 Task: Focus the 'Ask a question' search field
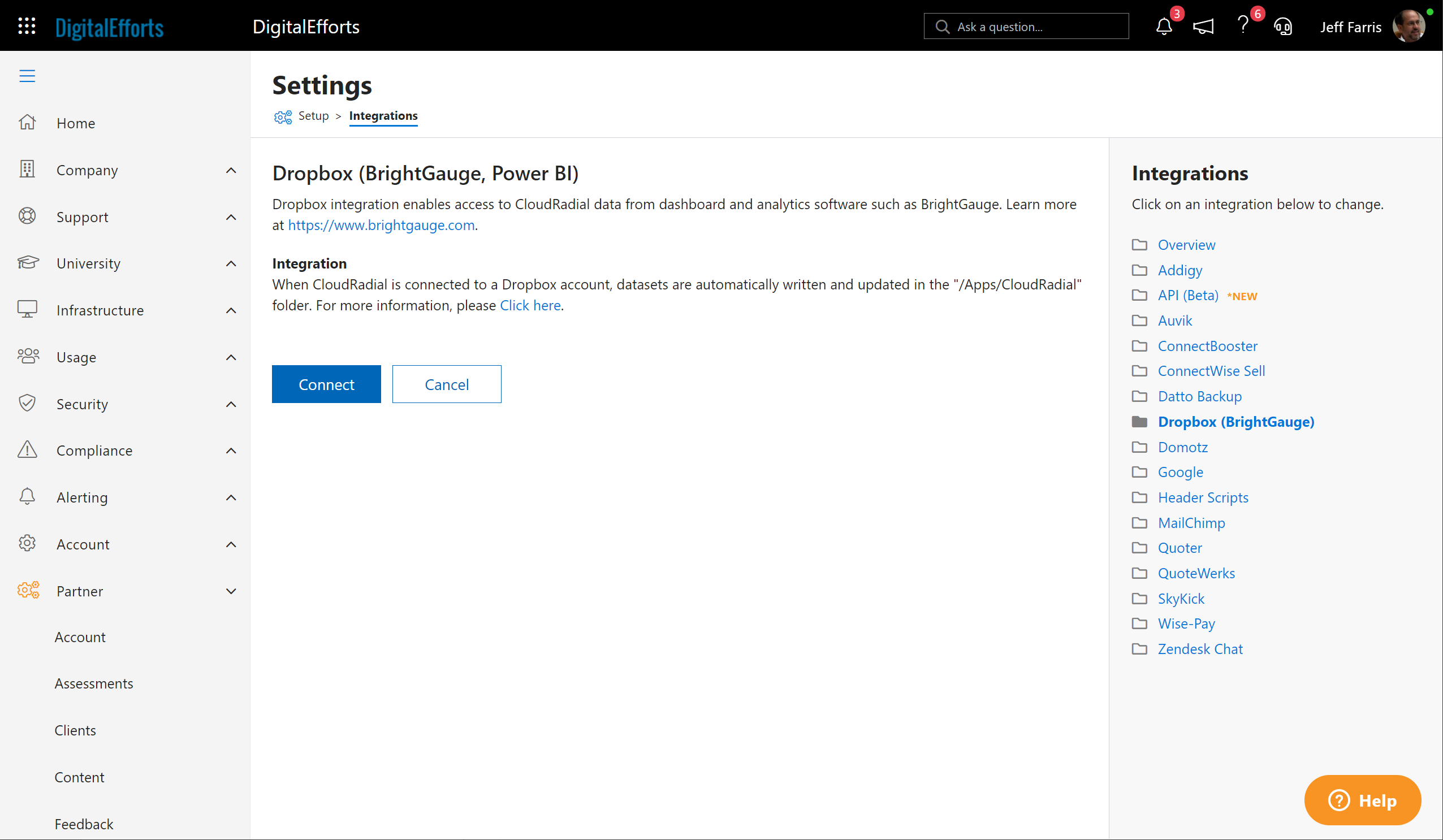point(1026,27)
